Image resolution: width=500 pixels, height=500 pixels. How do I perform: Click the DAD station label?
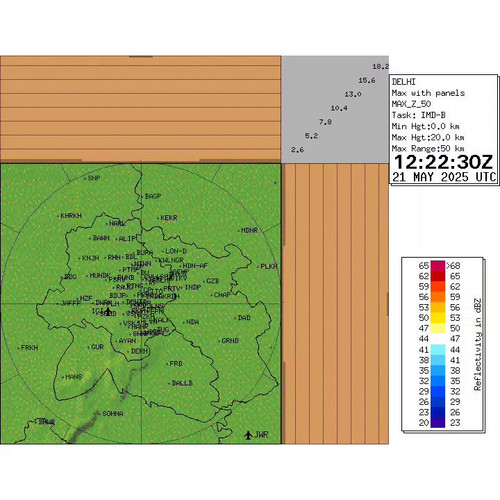coord(244,318)
